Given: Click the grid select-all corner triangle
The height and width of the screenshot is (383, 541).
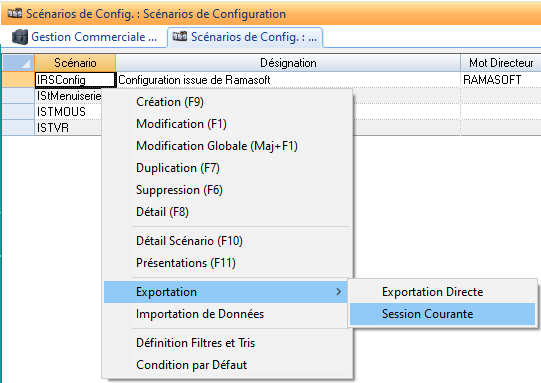Looking at the screenshot, I should click(26, 64).
